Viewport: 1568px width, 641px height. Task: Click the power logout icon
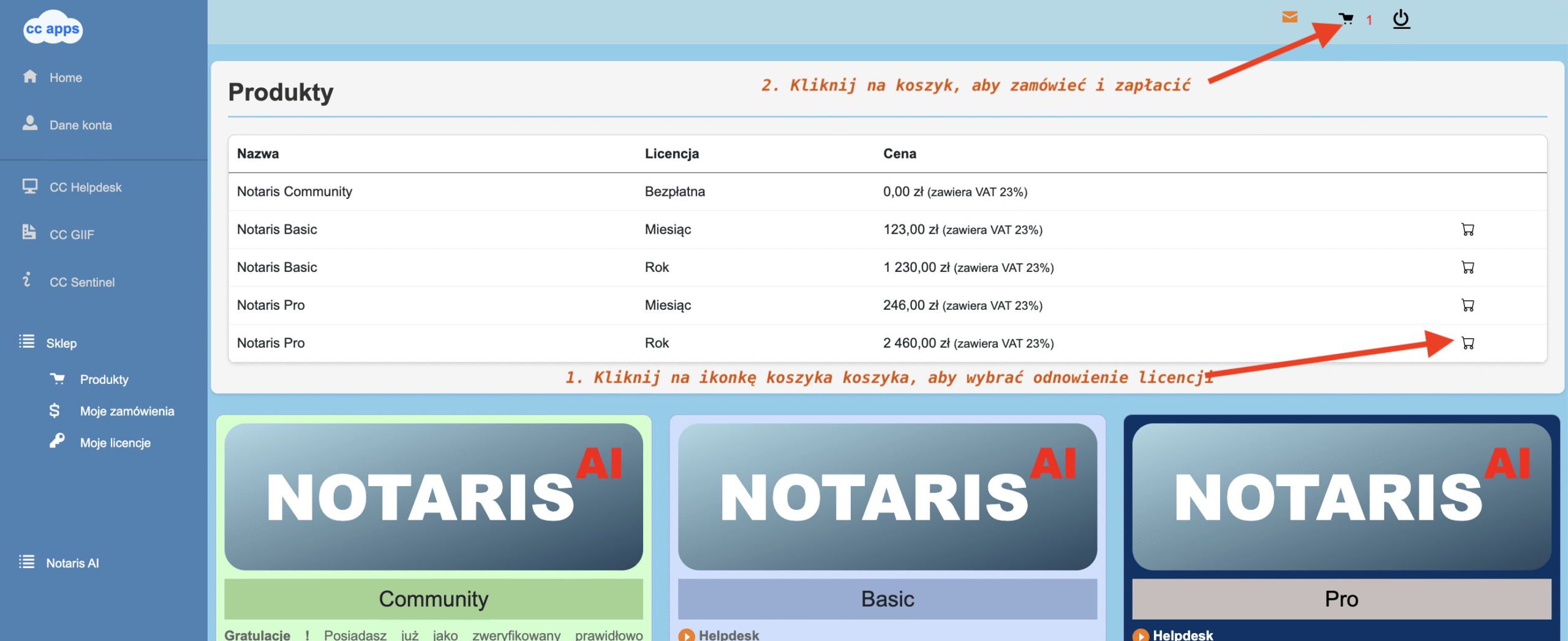tap(1401, 19)
